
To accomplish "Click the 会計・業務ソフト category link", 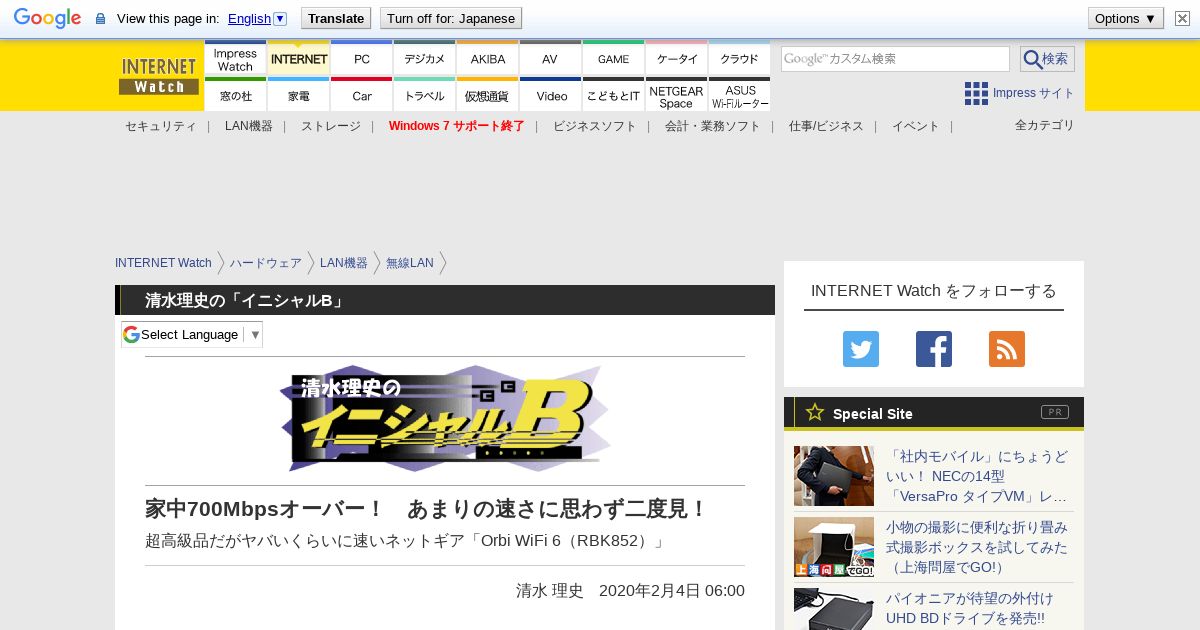I will pyautogui.click(x=713, y=126).
